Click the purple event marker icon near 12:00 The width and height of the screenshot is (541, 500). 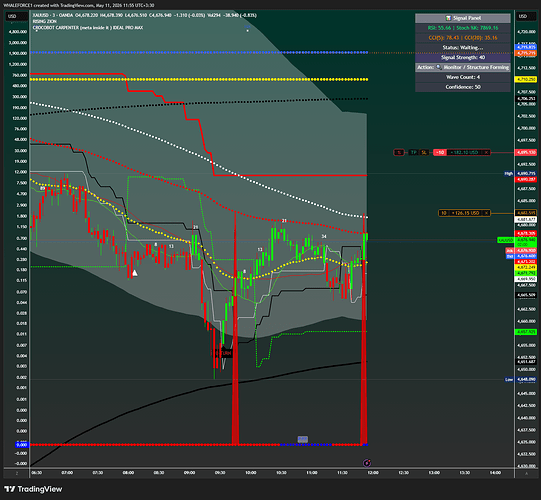367,463
